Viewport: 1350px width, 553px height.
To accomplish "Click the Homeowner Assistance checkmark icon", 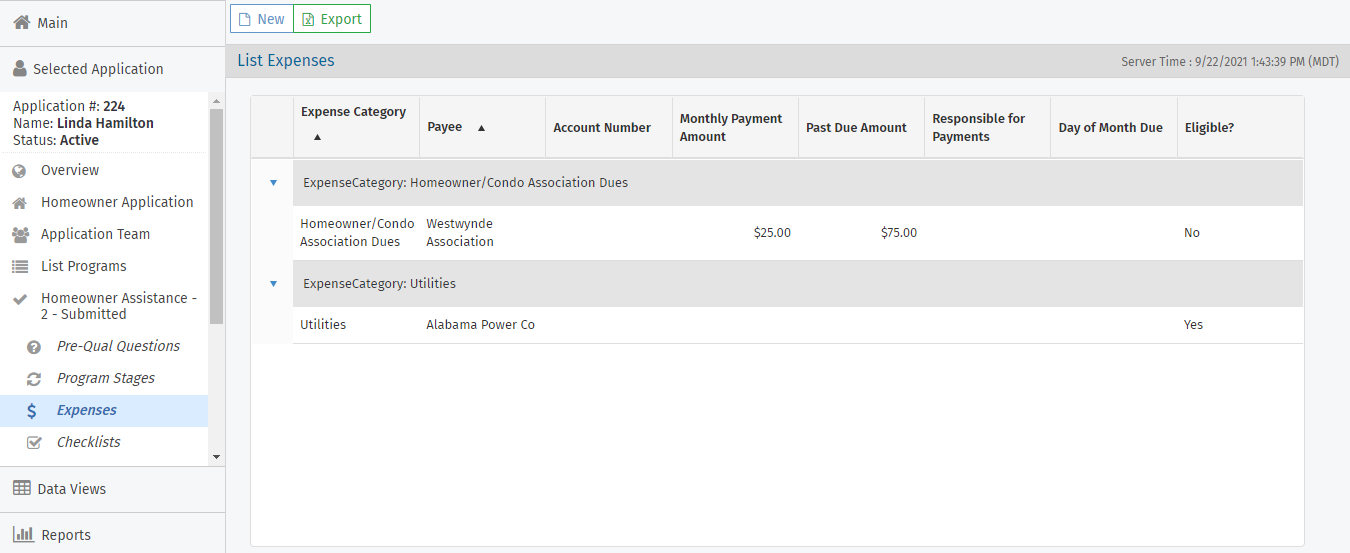I will tap(20, 299).
